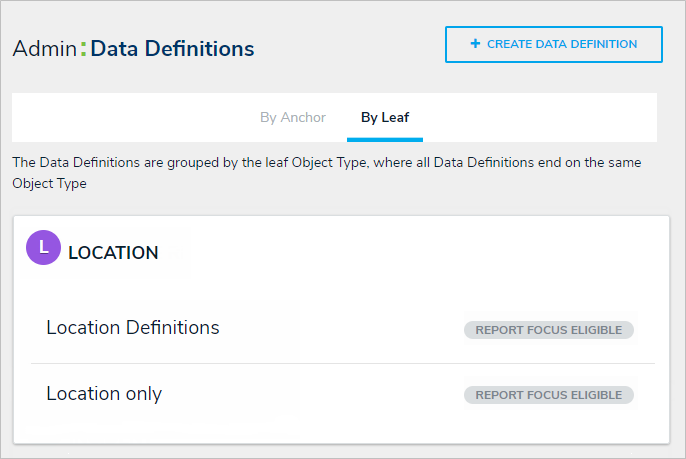Viewport: 686px width, 459px height.
Task: Click the Create Data Definition button
Action: tap(554, 45)
